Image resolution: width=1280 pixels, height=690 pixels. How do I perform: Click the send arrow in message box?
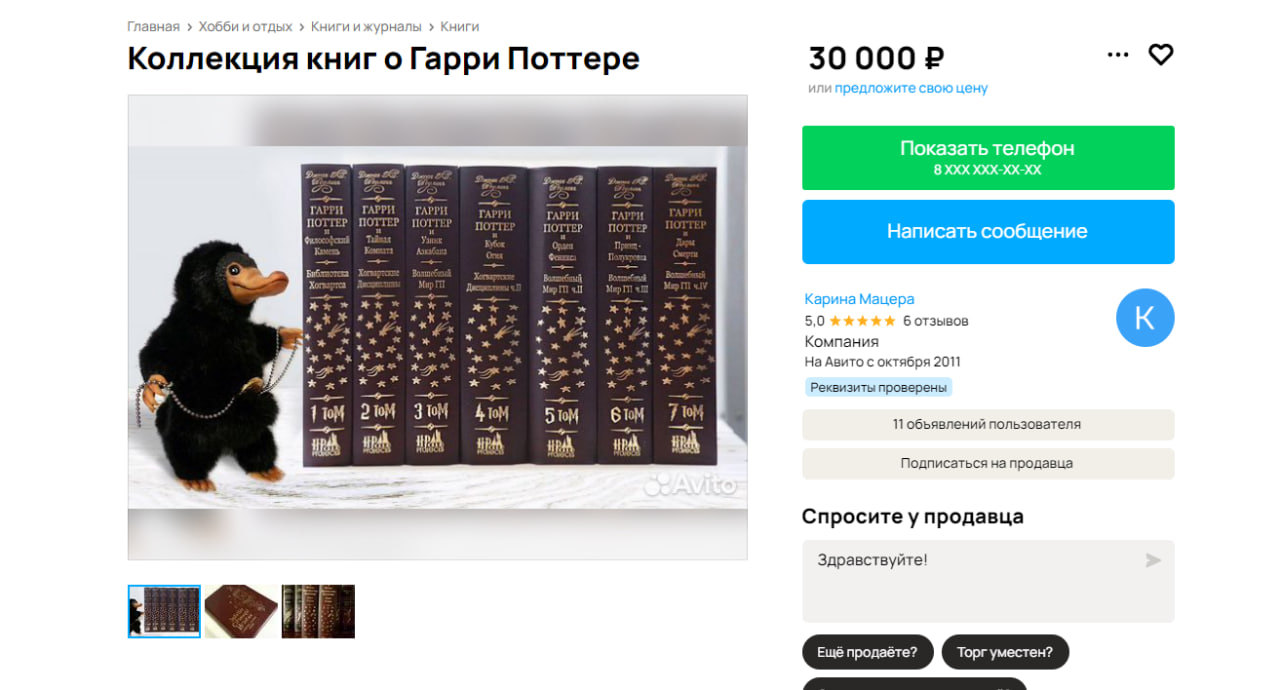(x=1153, y=560)
